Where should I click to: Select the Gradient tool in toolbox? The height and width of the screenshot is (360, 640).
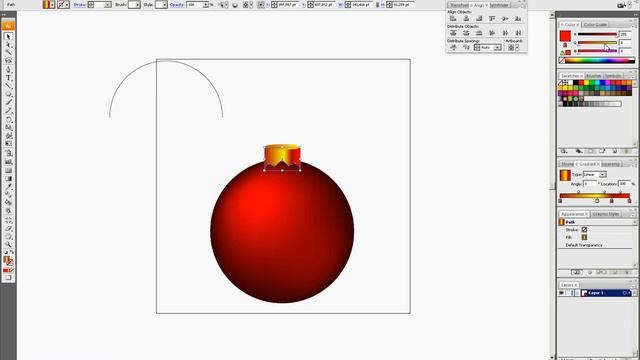pos(8,178)
